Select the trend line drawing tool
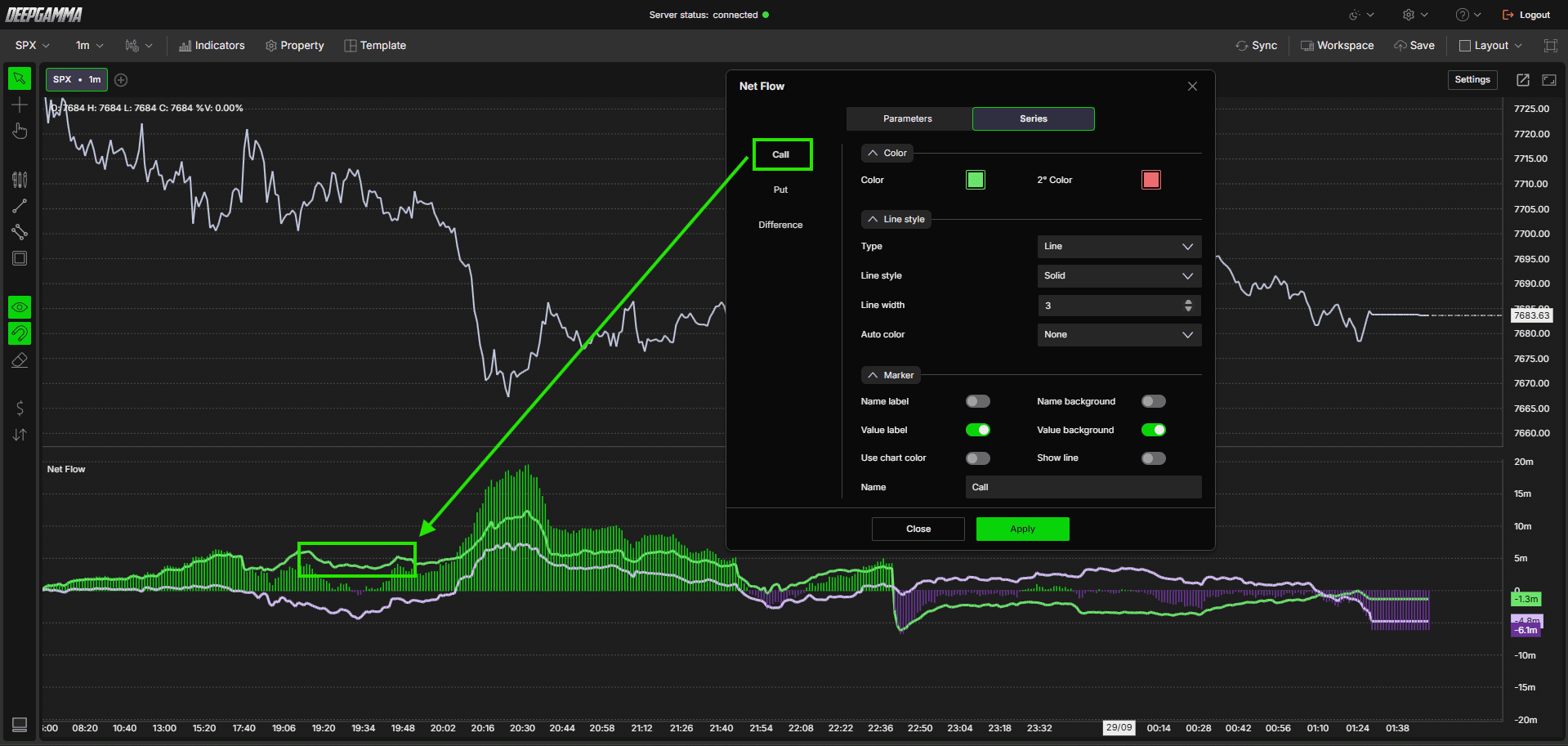This screenshot has width=1568, height=746. pyautogui.click(x=20, y=206)
